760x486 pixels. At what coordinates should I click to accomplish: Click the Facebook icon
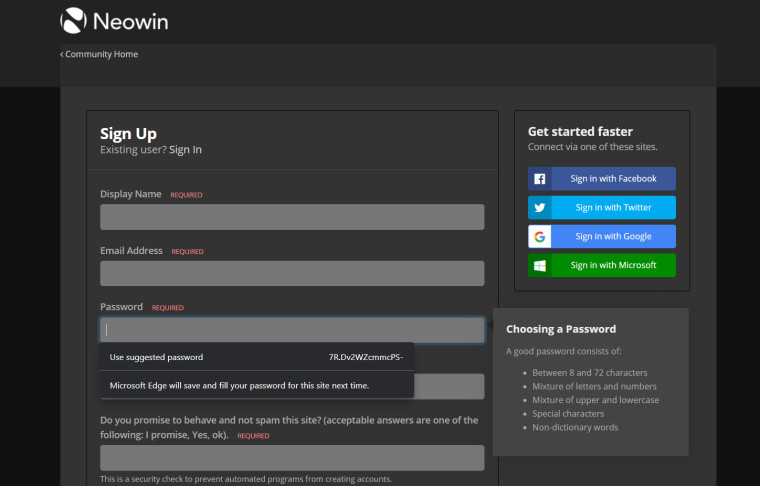coord(539,179)
